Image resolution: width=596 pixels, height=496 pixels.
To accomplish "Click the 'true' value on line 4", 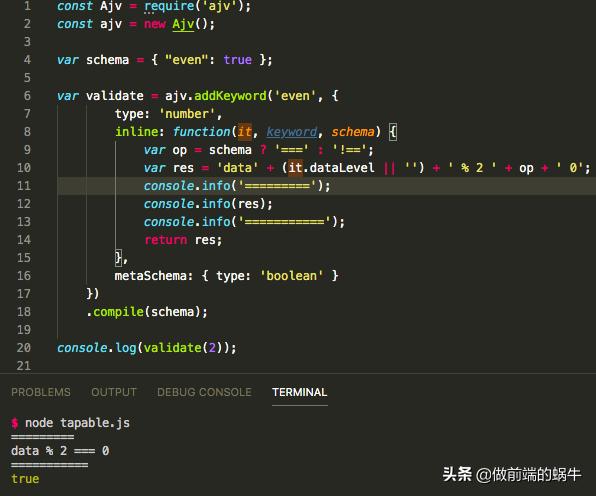I will (x=238, y=60).
